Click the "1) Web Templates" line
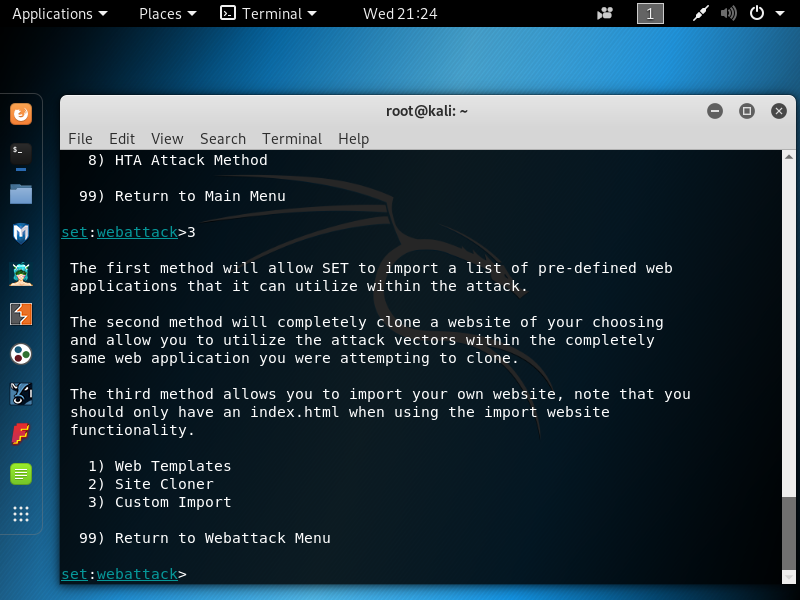This screenshot has height=600, width=800. click(x=160, y=466)
